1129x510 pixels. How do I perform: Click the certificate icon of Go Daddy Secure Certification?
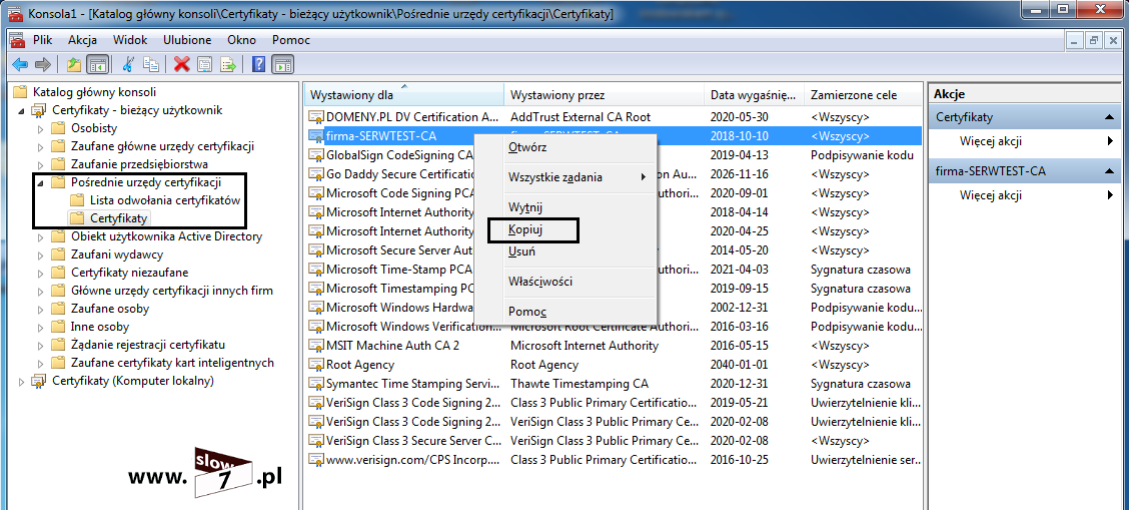(316, 174)
